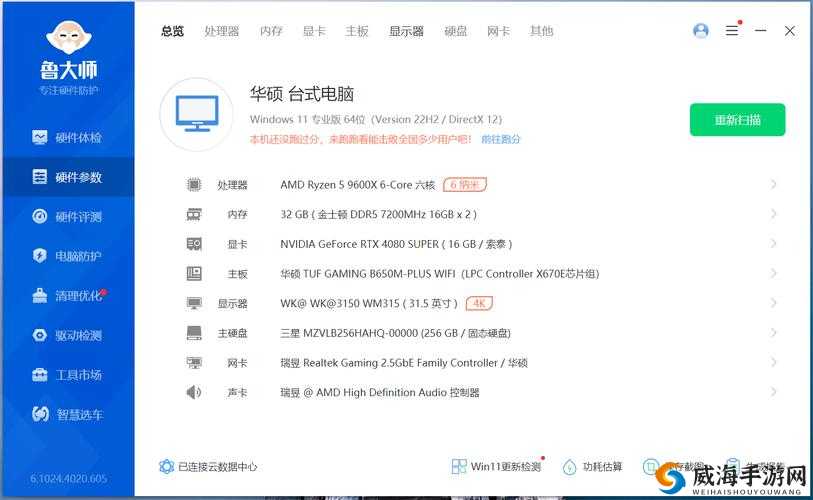Click the 主硬盘 drive icon
Viewport: 813px width, 500px height.
(194, 333)
